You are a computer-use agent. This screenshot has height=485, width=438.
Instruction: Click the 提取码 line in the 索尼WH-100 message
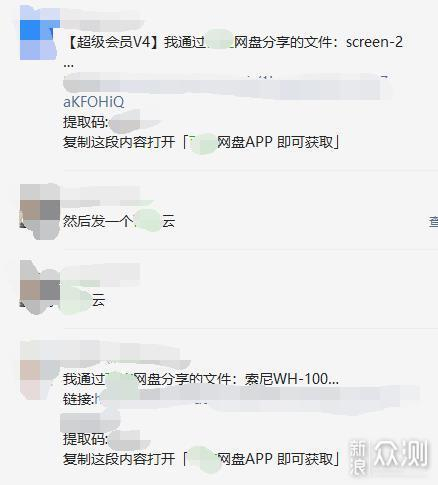point(107,439)
